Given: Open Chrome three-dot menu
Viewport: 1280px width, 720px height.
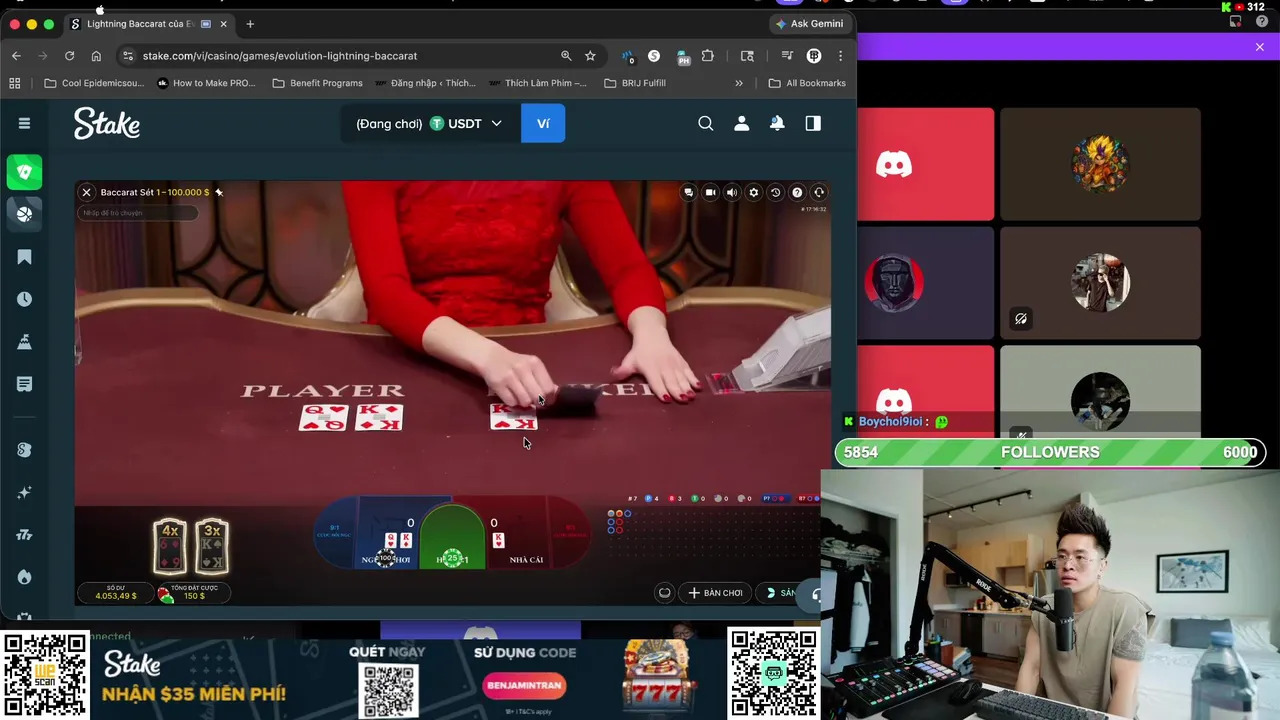Looking at the screenshot, I should point(840,56).
